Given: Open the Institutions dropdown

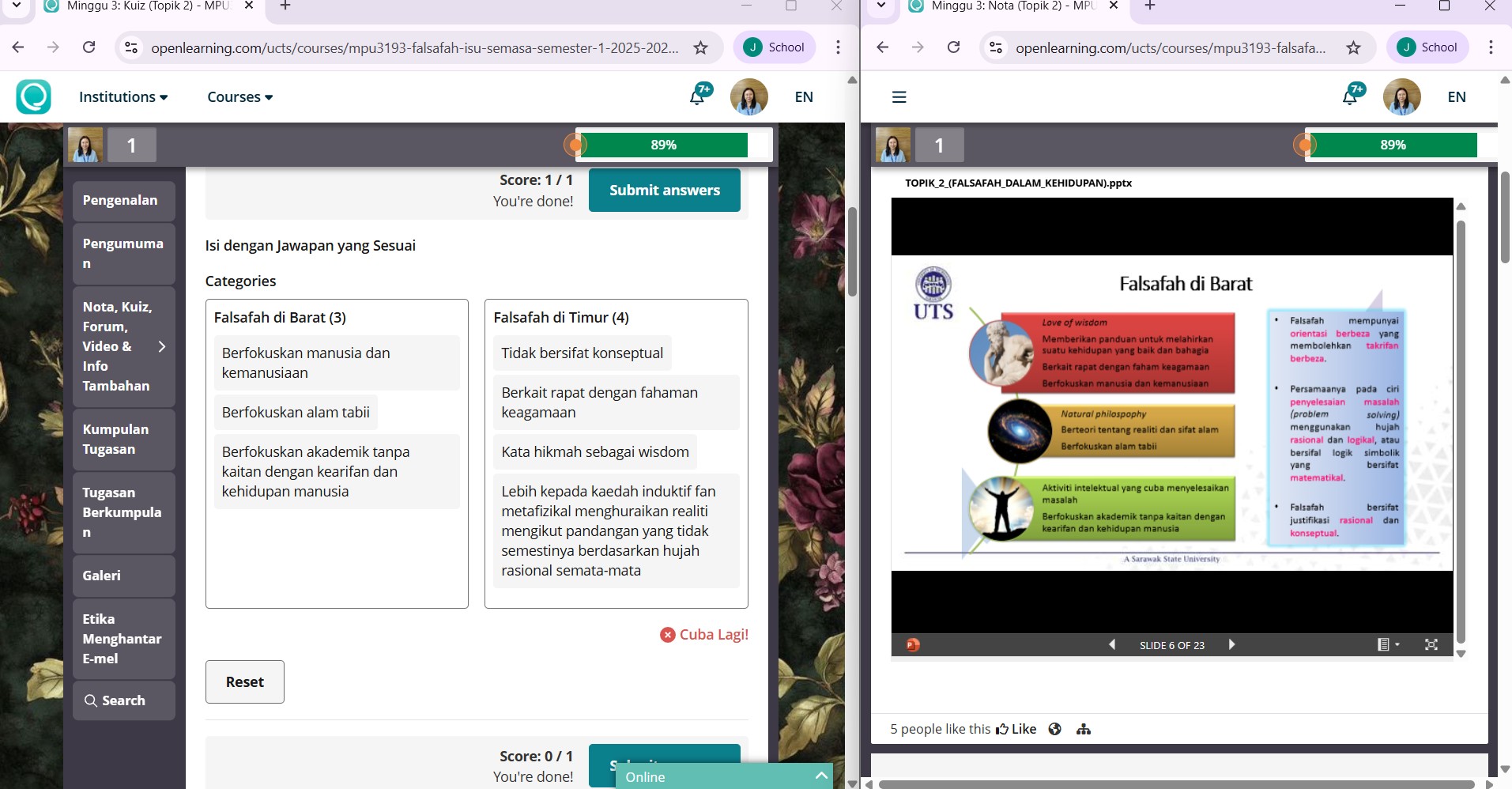Looking at the screenshot, I should pos(123,97).
